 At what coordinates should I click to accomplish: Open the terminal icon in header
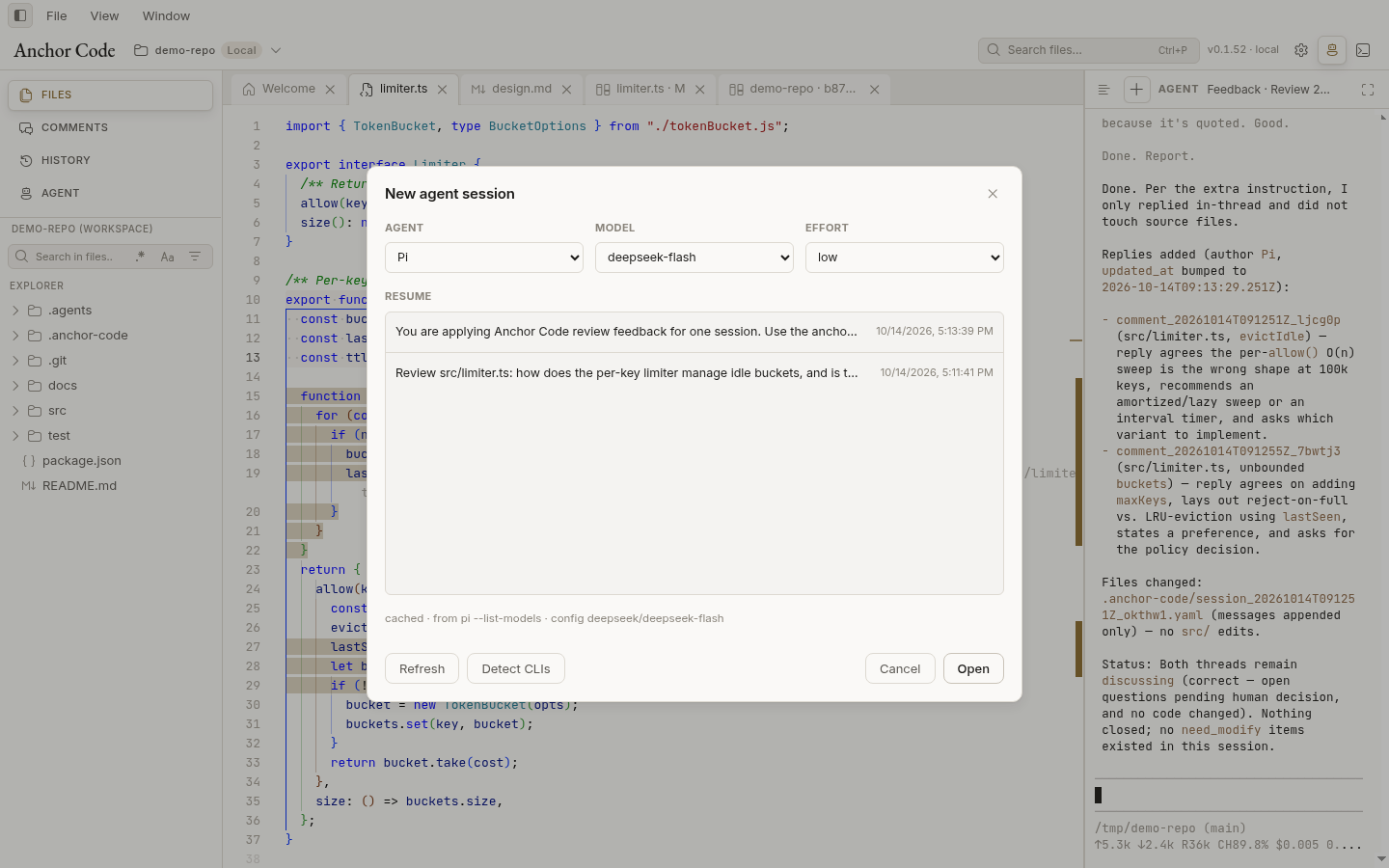pos(1363,50)
